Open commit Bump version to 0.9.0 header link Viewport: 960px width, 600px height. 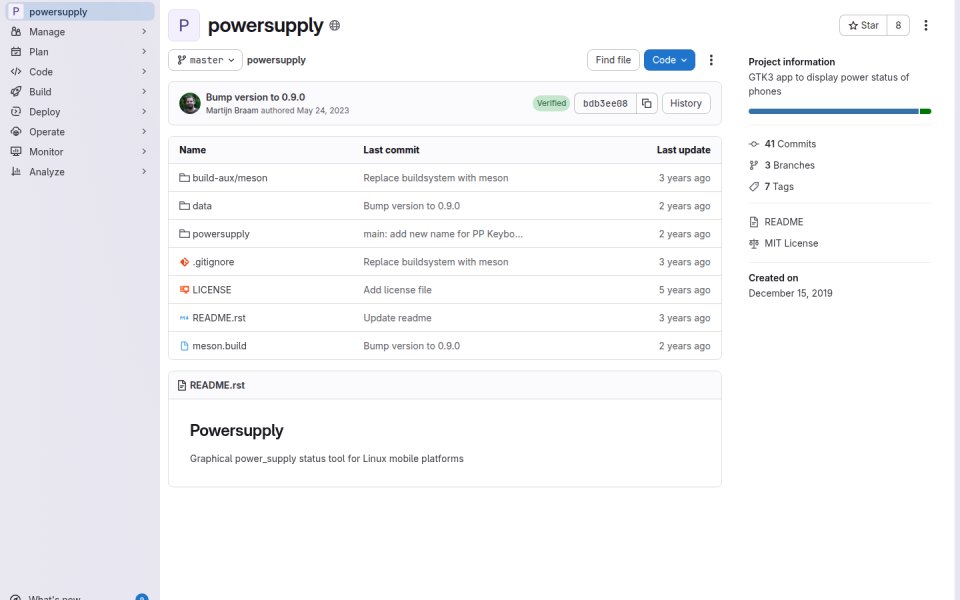tap(255, 97)
